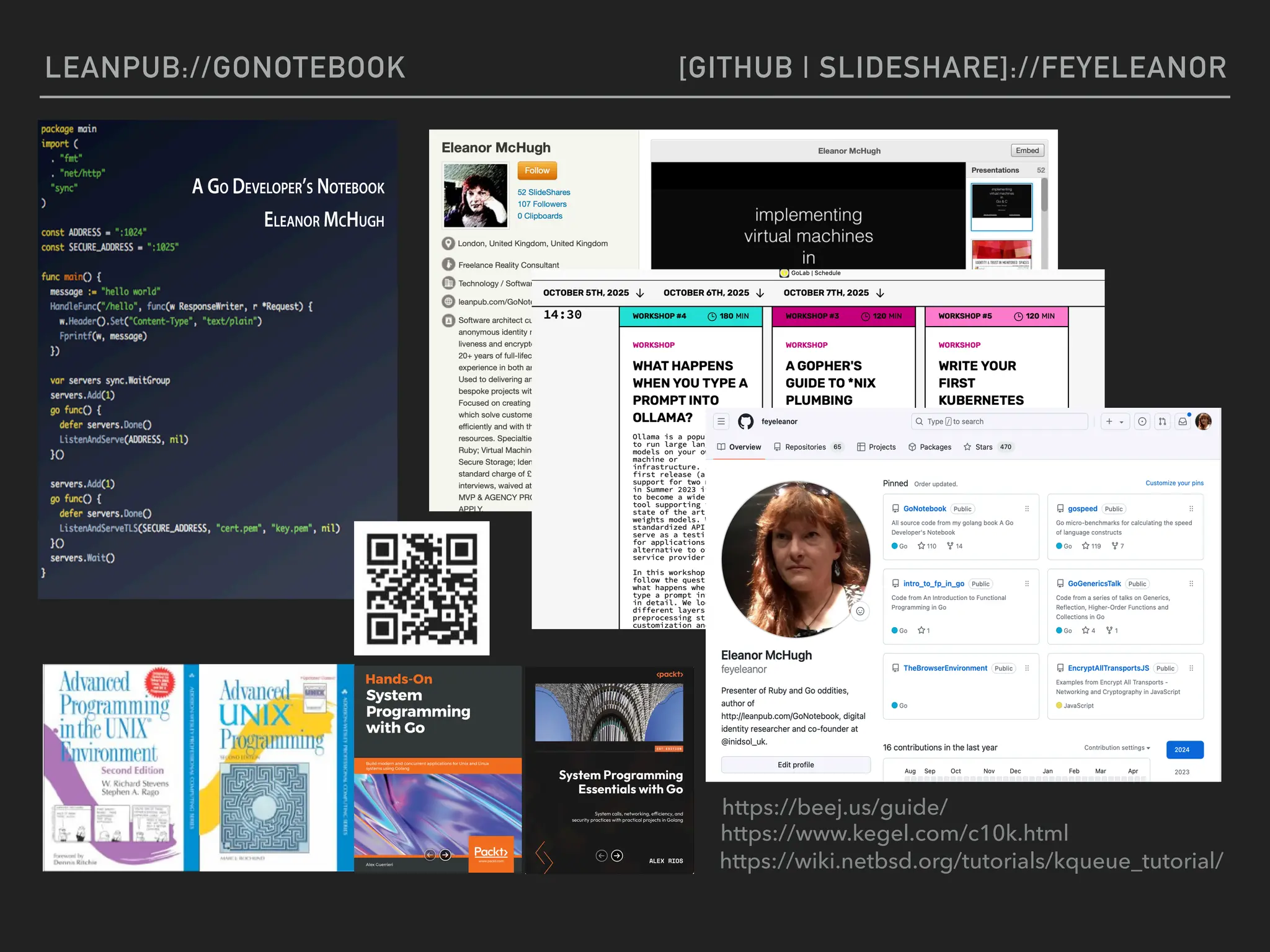1270x952 pixels.
Task: Expand the caret beside the GitHub plus icon
Action: tap(1122, 422)
